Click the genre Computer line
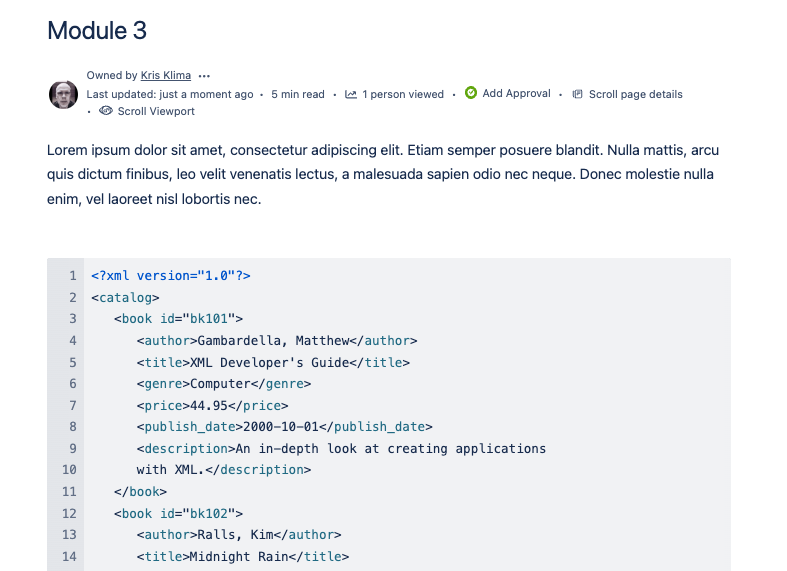The width and height of the screenshot is (787, 571). pos(223,384)
